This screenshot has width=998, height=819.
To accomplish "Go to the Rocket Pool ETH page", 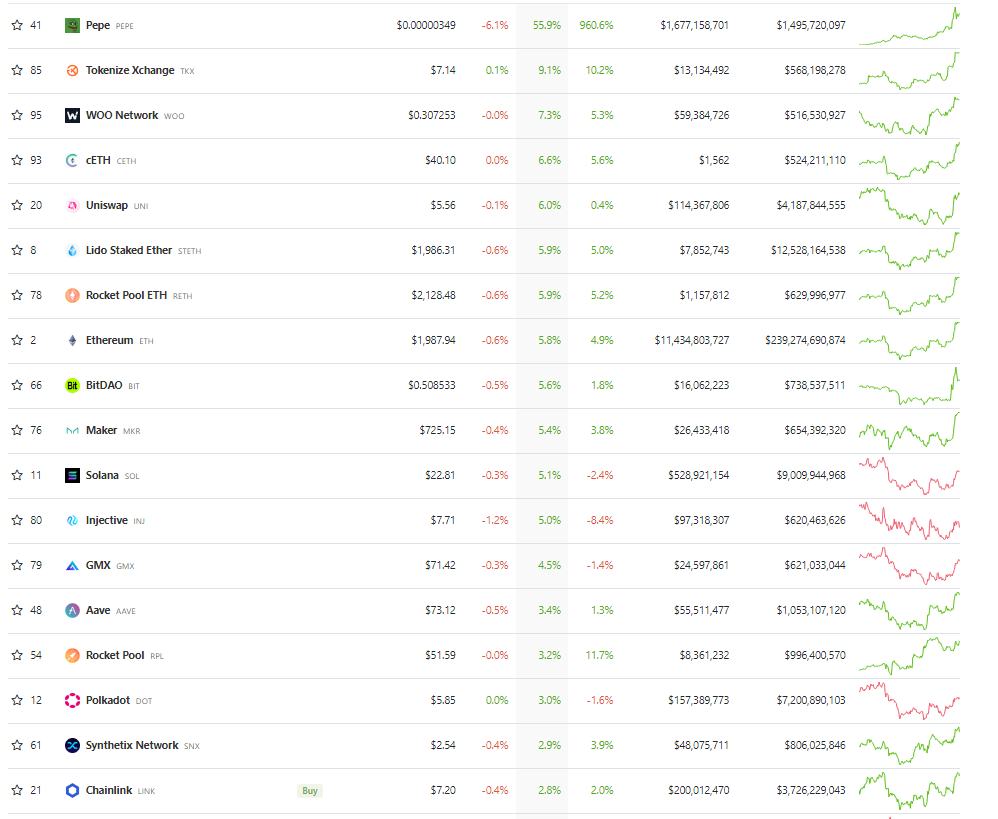I will point(126,295).
